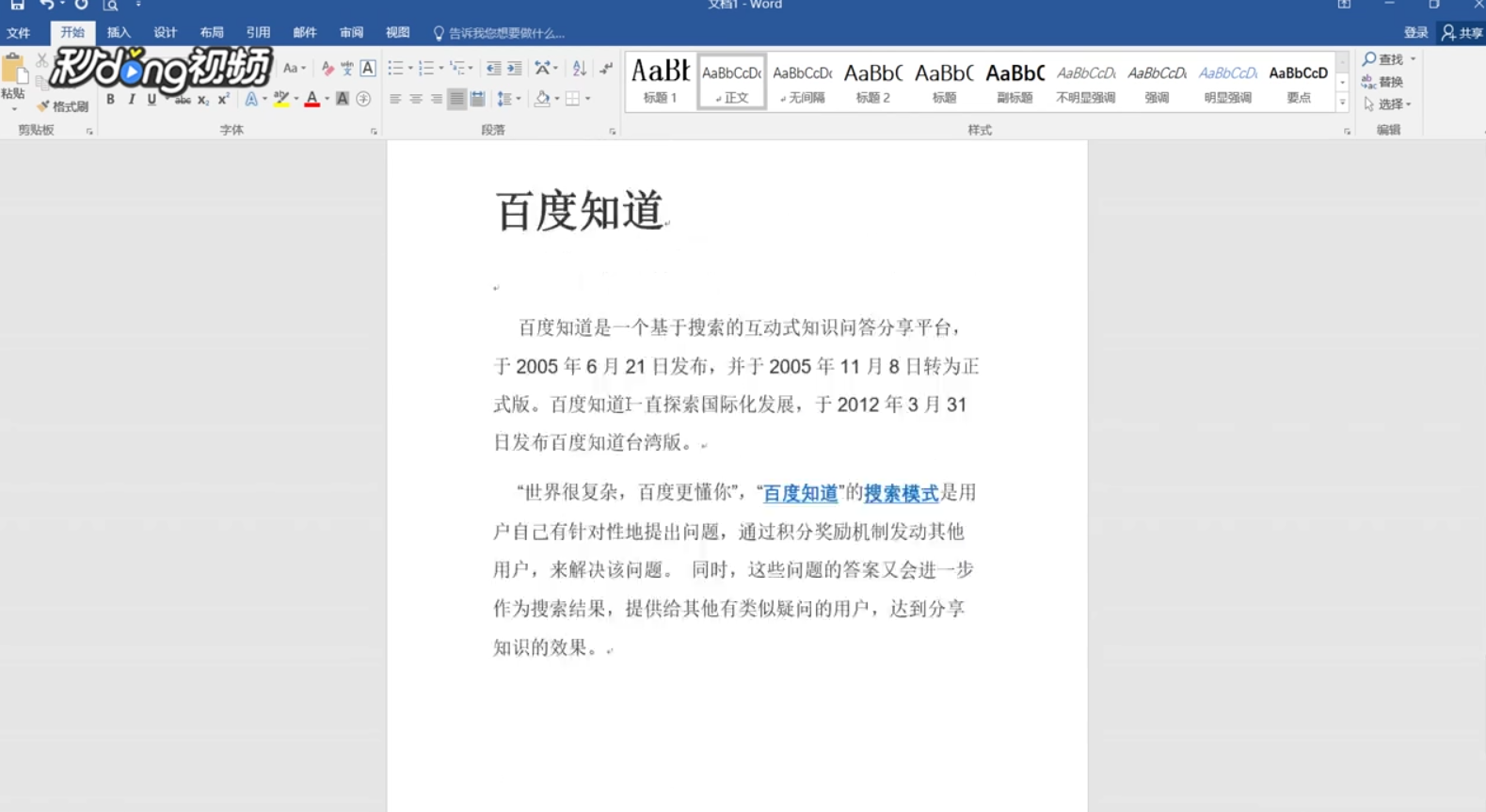Open the Change Case Aa dropdown
1486x812 pixels.
click(x=295, y=68)
